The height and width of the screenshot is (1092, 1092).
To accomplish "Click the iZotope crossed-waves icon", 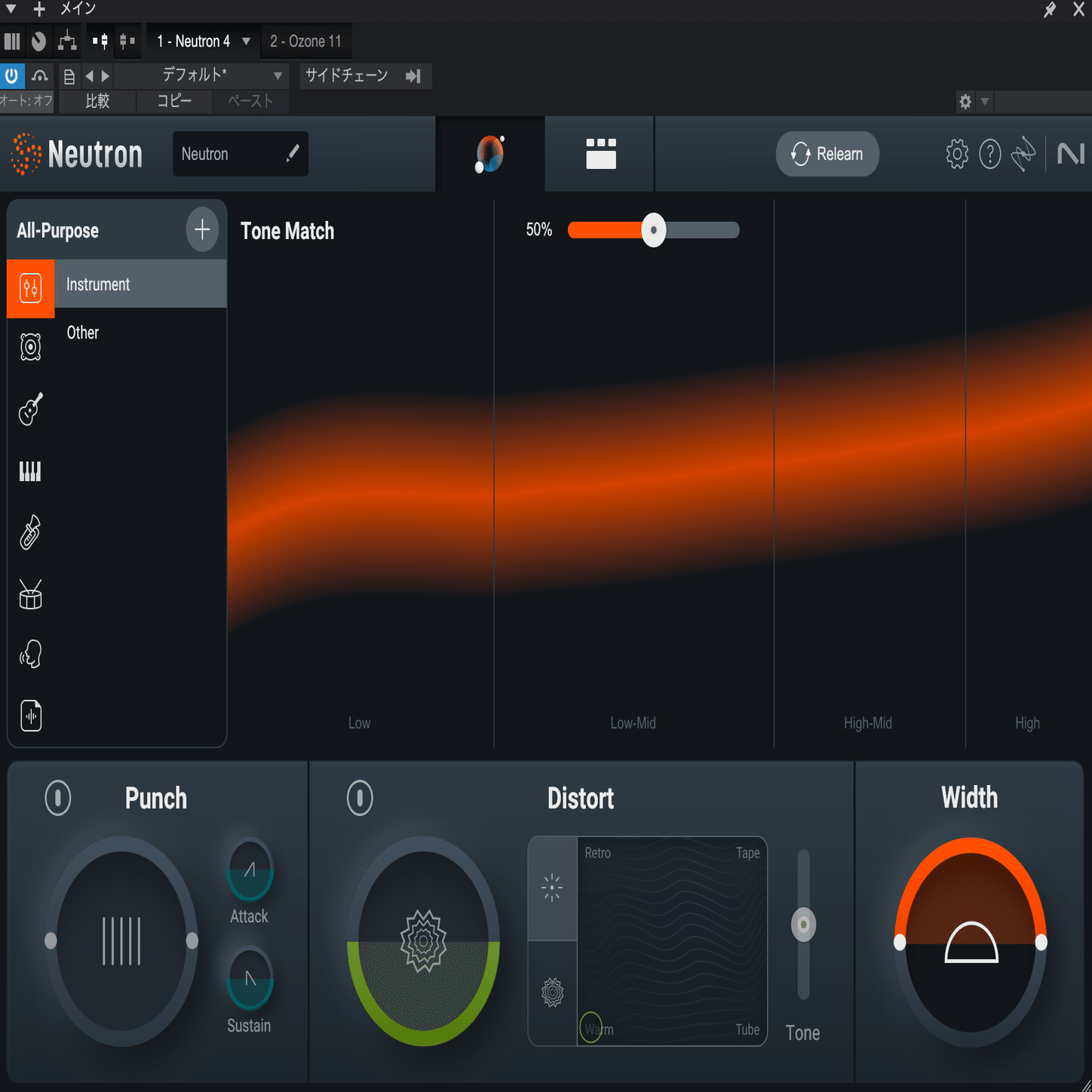I will pyautogui.click(x=1023, y=154).
